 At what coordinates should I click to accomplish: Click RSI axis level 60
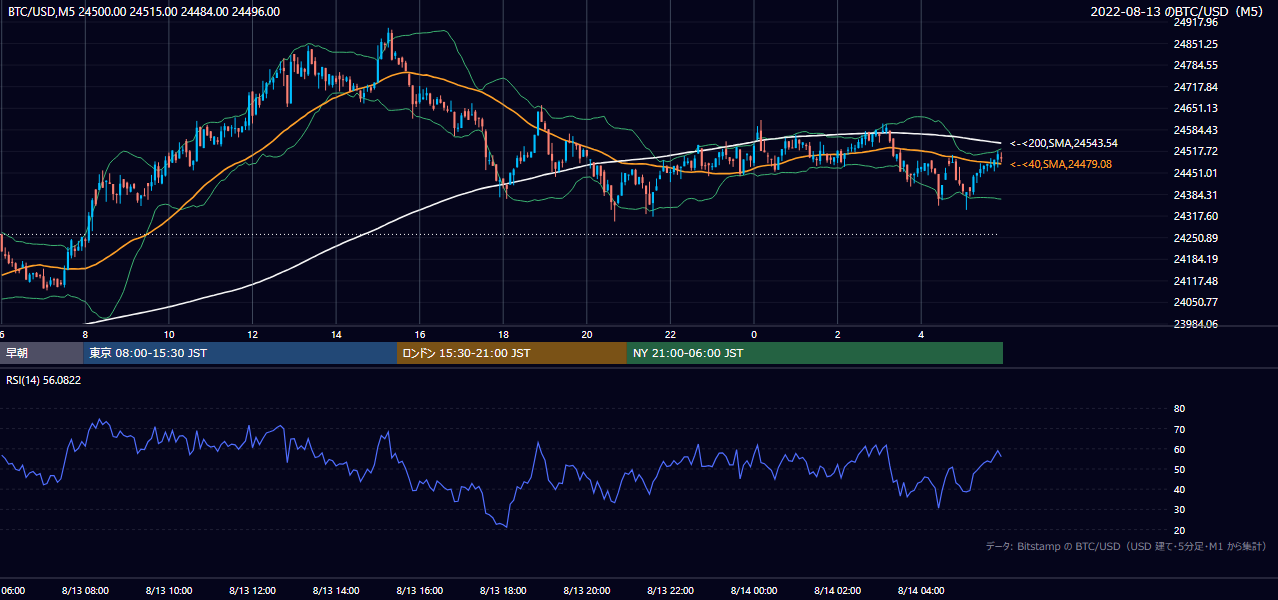pyautogui.click(x=1179, y=449)
